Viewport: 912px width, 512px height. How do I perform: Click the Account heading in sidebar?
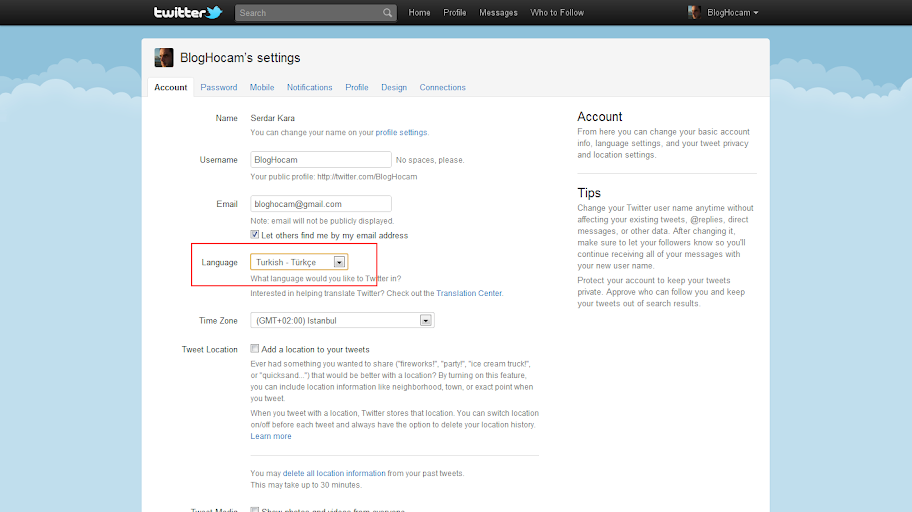pos(600,116)
